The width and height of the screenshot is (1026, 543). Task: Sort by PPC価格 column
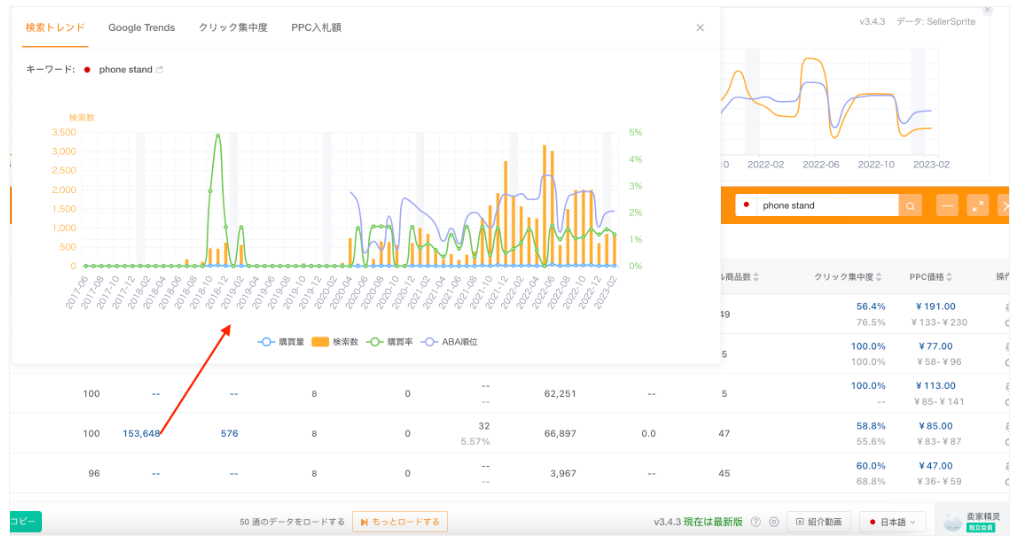tap(935, 277)
